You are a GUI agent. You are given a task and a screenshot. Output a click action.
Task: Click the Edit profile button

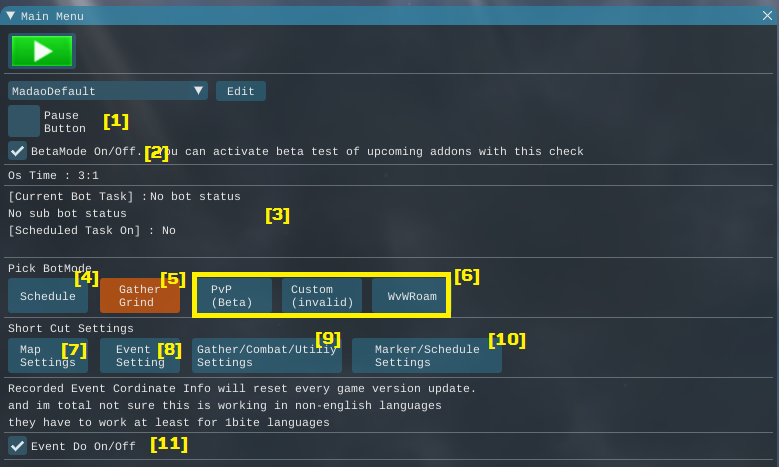click(241, 91)
